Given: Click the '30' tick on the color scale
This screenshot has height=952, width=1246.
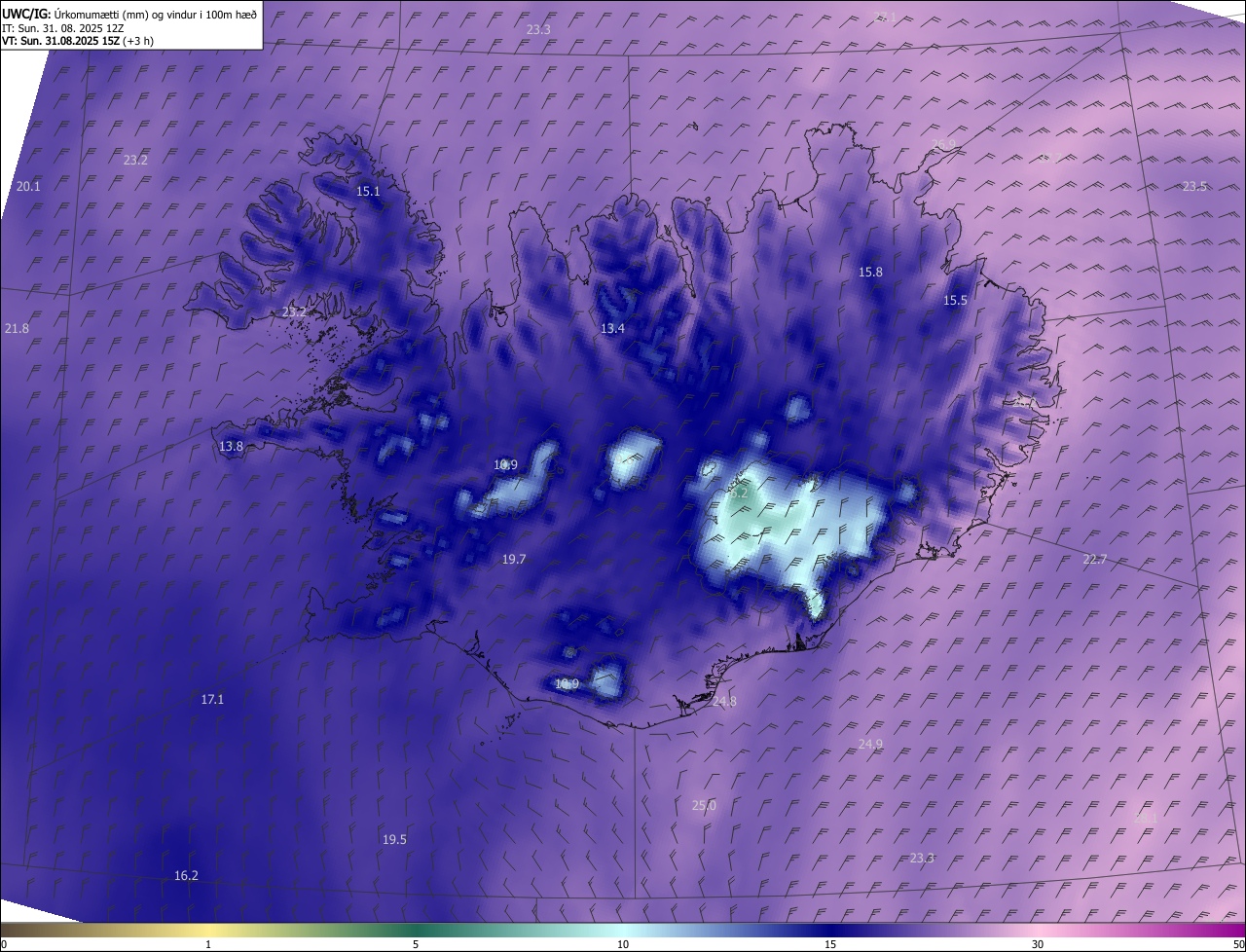Looking at the screenshot, I should point(1038,944).
